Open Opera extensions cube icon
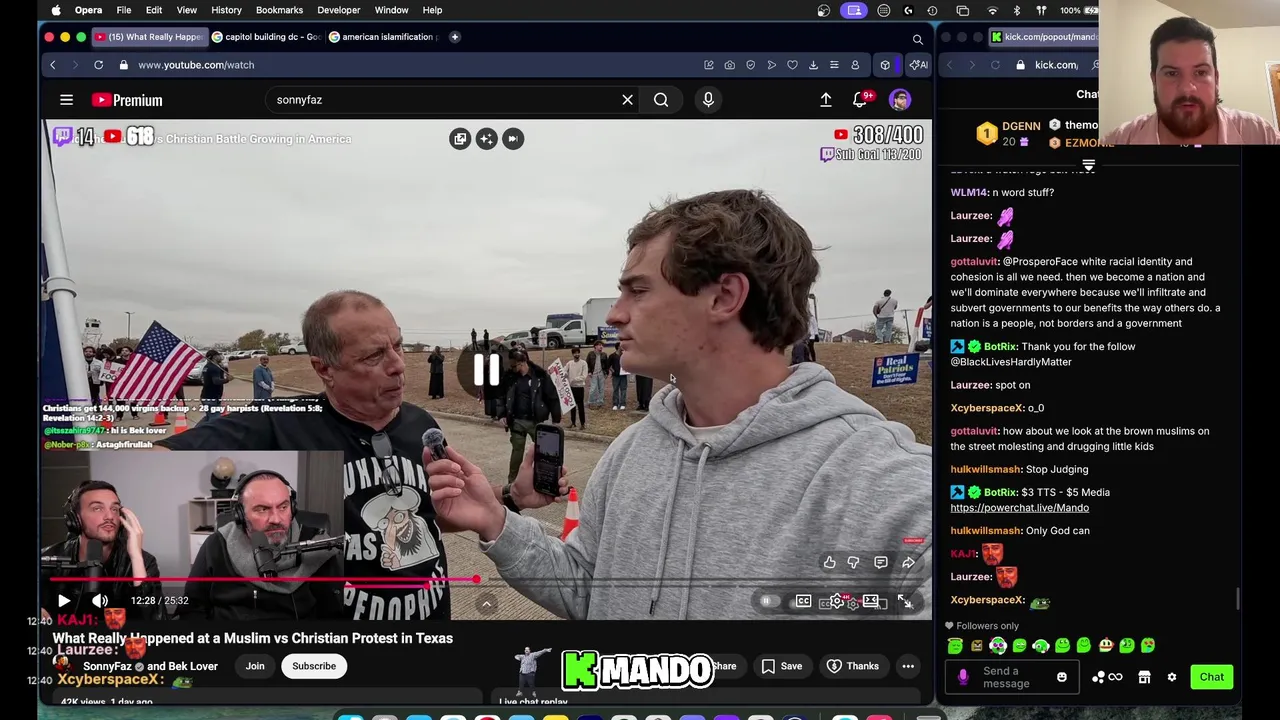 [x=885, y=65]
